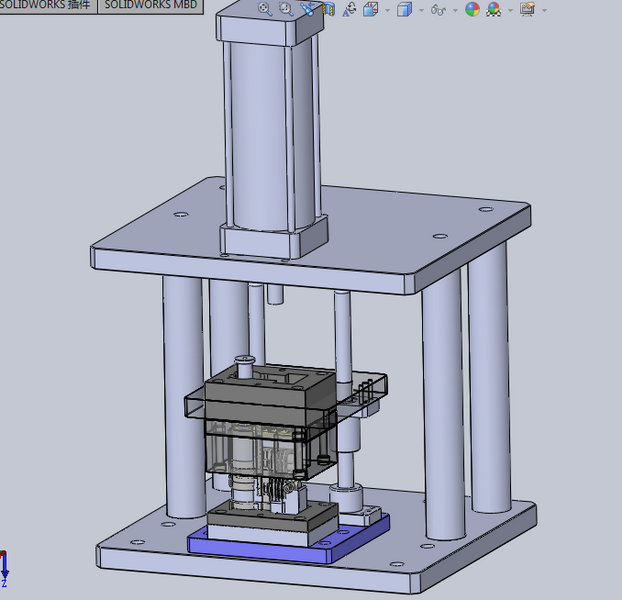This screenshot has height=600, width=622.
Task: Click the View Settings monitor icon
Action: coord(527,9)
